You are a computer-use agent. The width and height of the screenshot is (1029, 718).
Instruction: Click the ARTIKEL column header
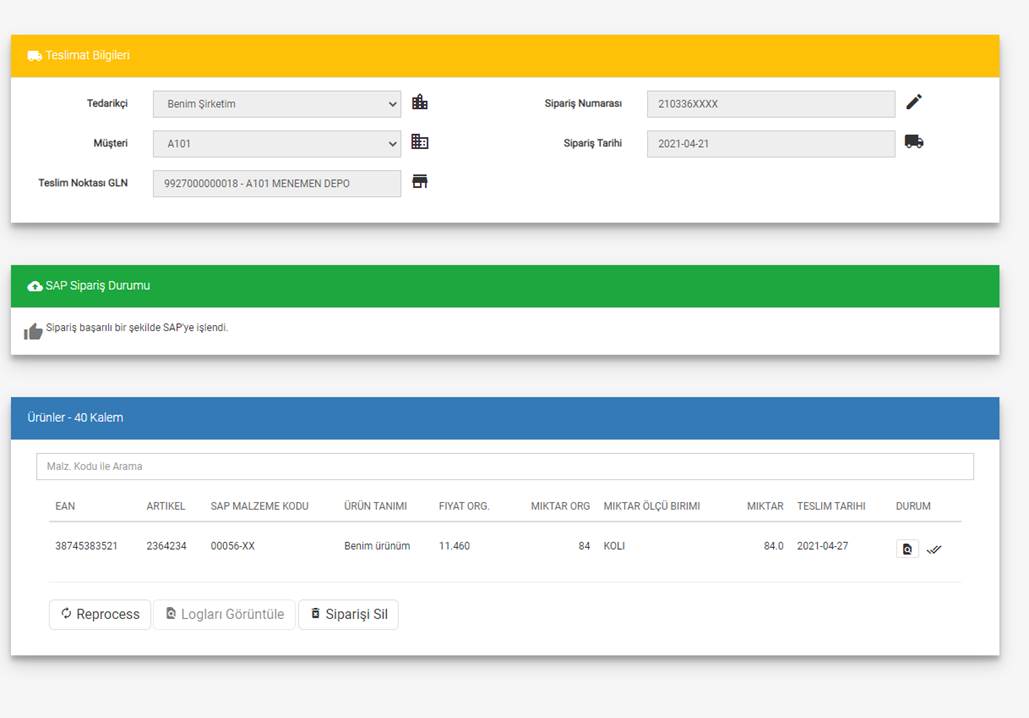[165, 506]
